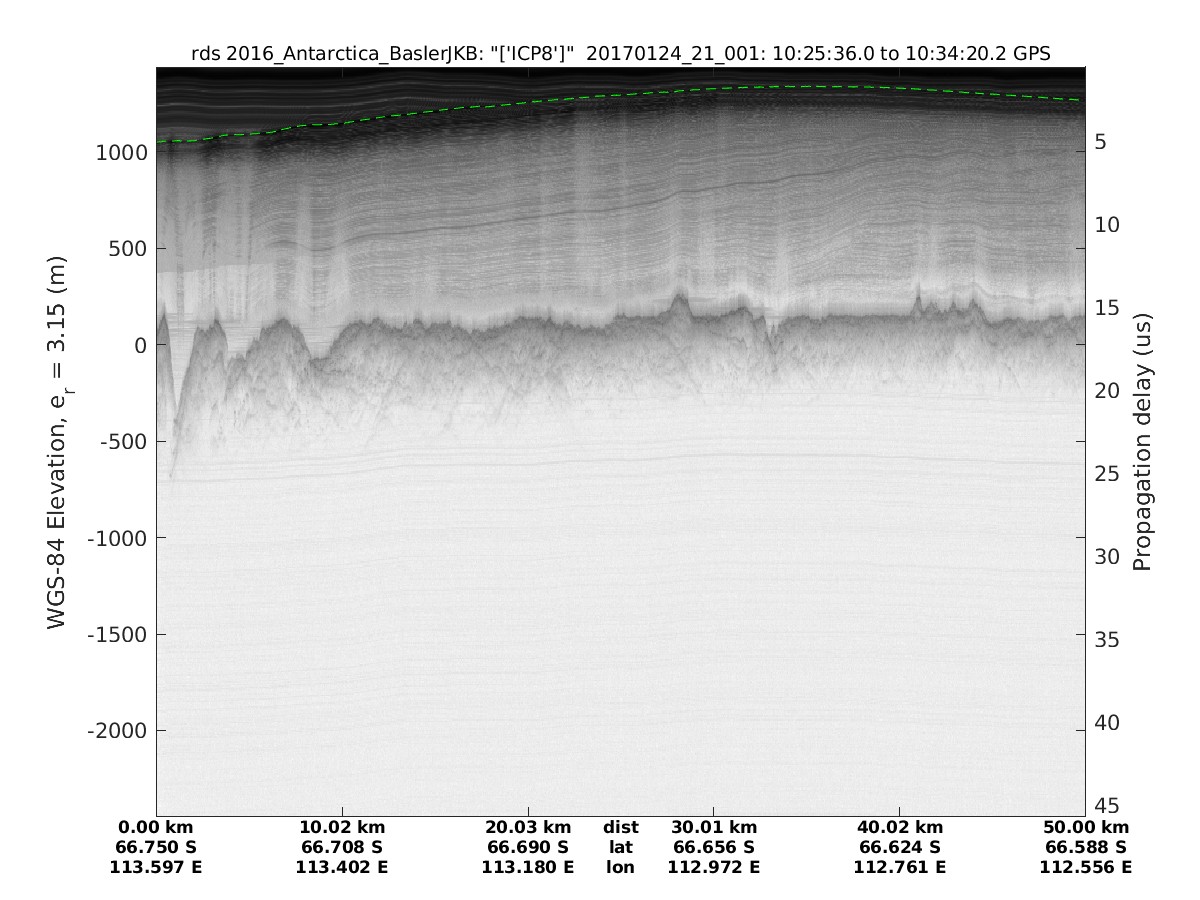Select the 25 propagation delay tick label
The image size is (1200, 900).
pos(1107,473)
